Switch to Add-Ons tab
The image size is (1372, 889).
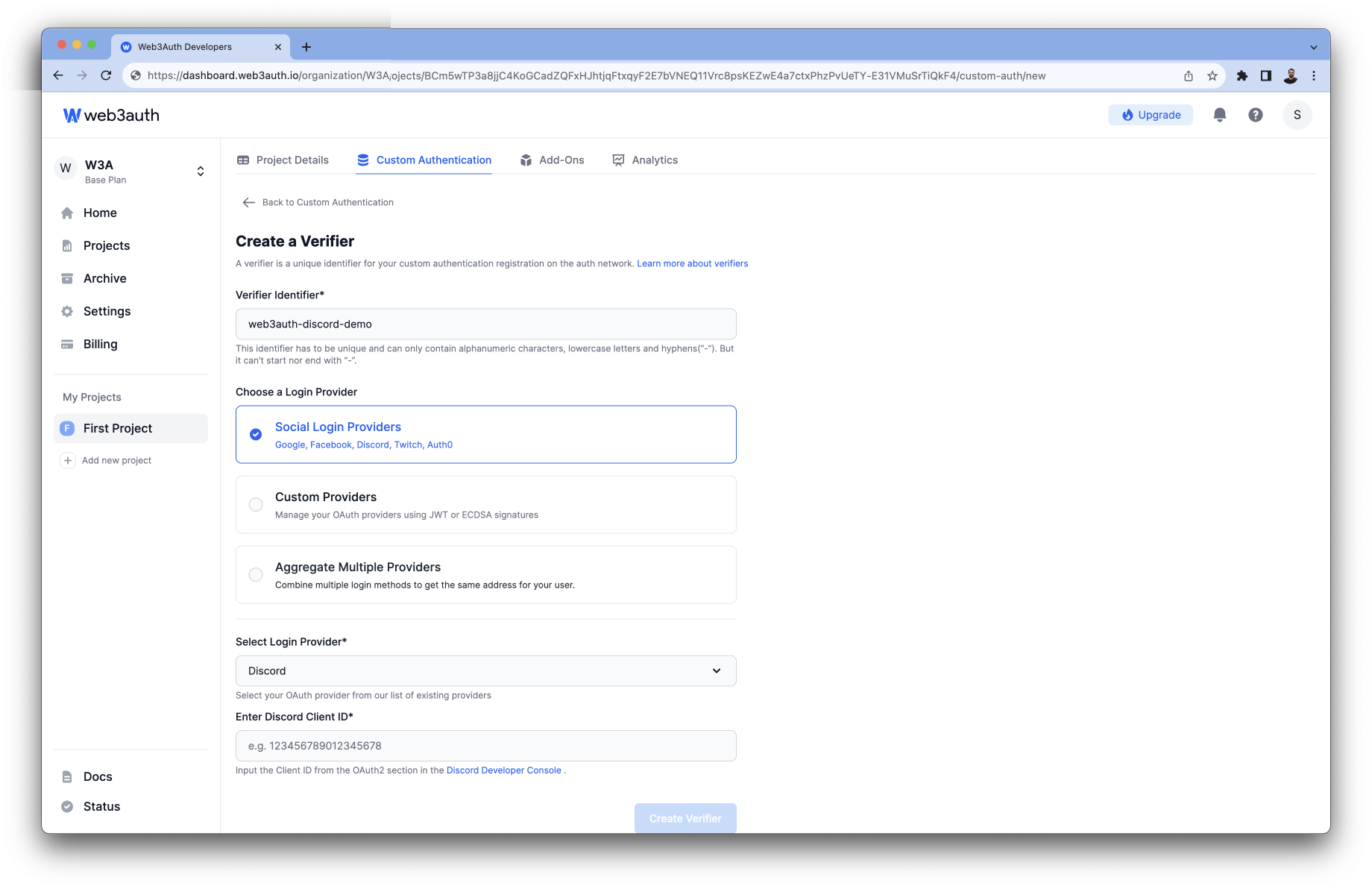pos(552,160)
